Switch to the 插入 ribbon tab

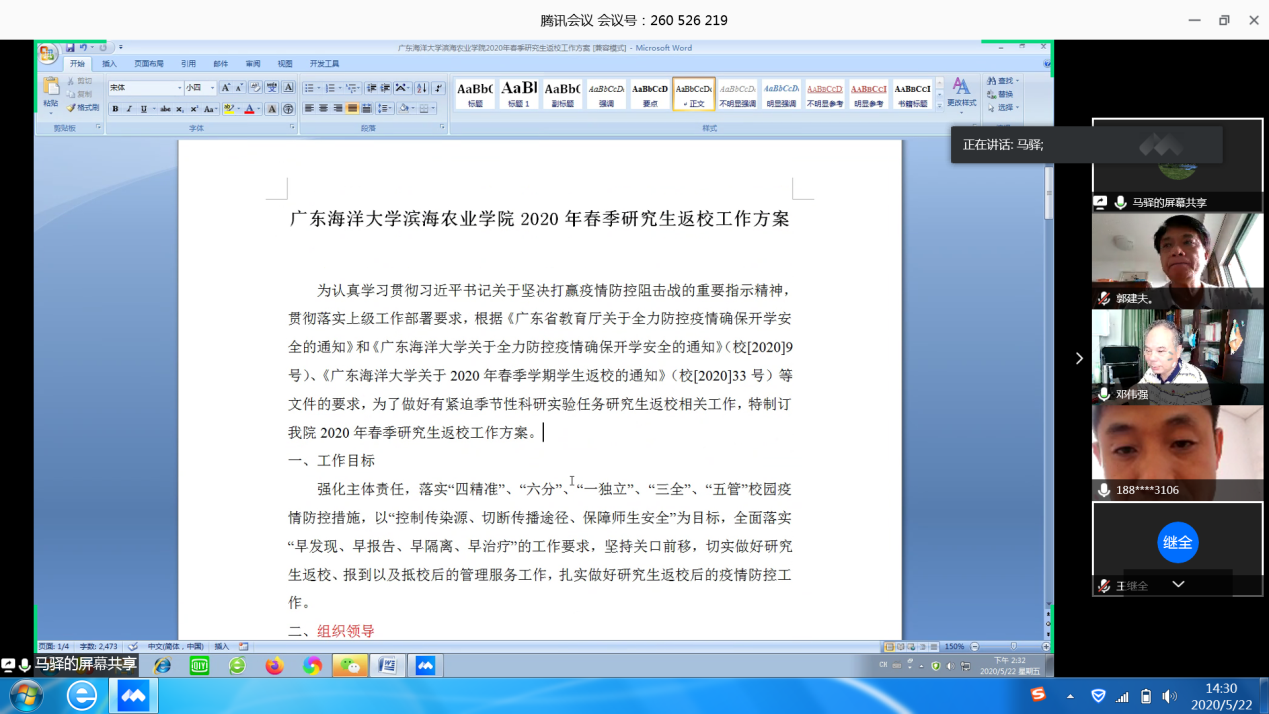pos(109,64)
